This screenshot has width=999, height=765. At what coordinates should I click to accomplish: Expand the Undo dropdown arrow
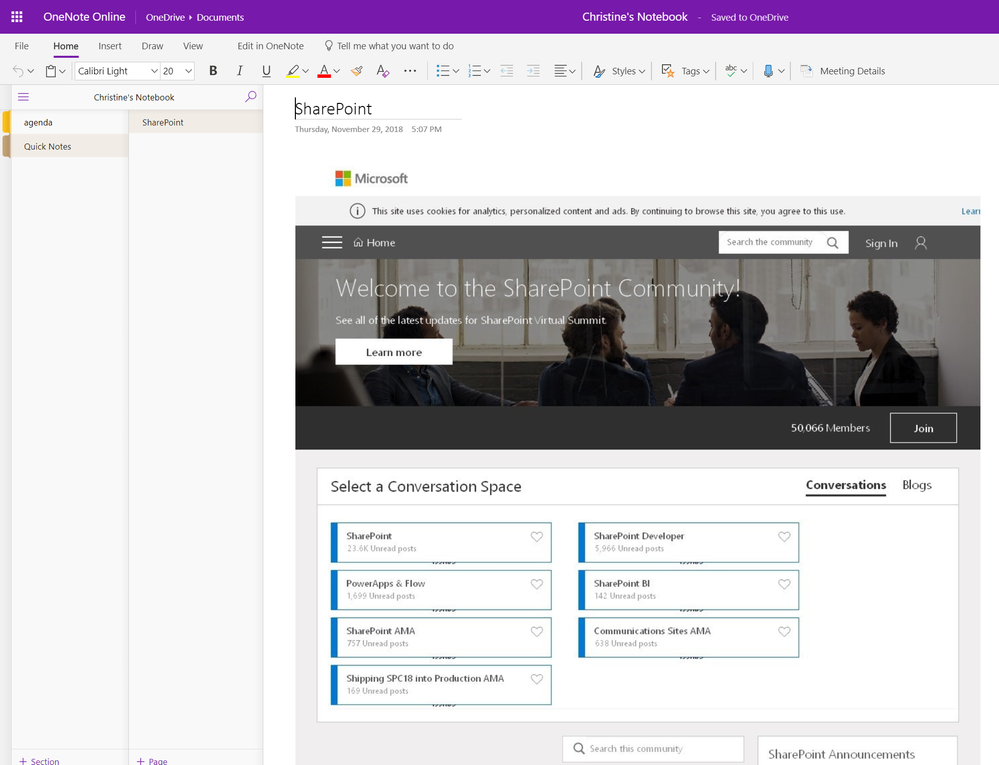coord(31,71)
